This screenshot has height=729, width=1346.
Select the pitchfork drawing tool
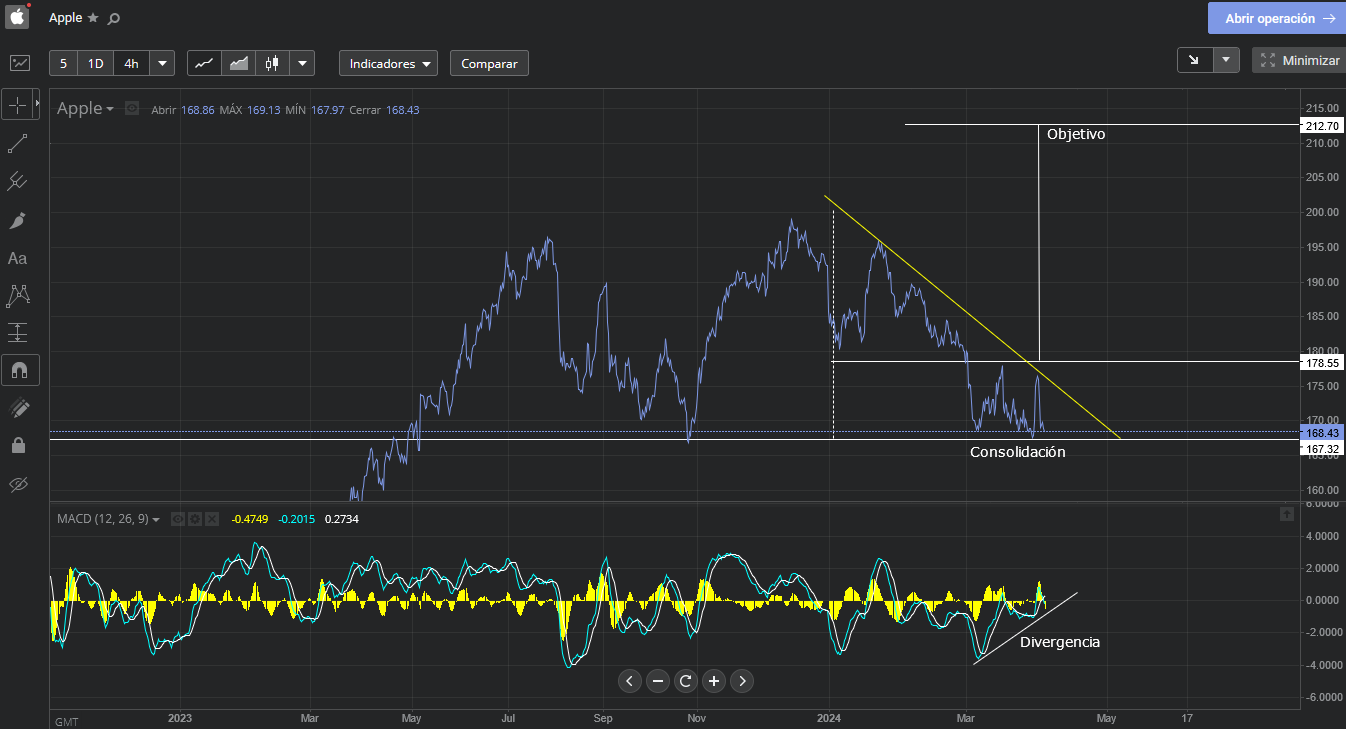[x=17, y=181]
